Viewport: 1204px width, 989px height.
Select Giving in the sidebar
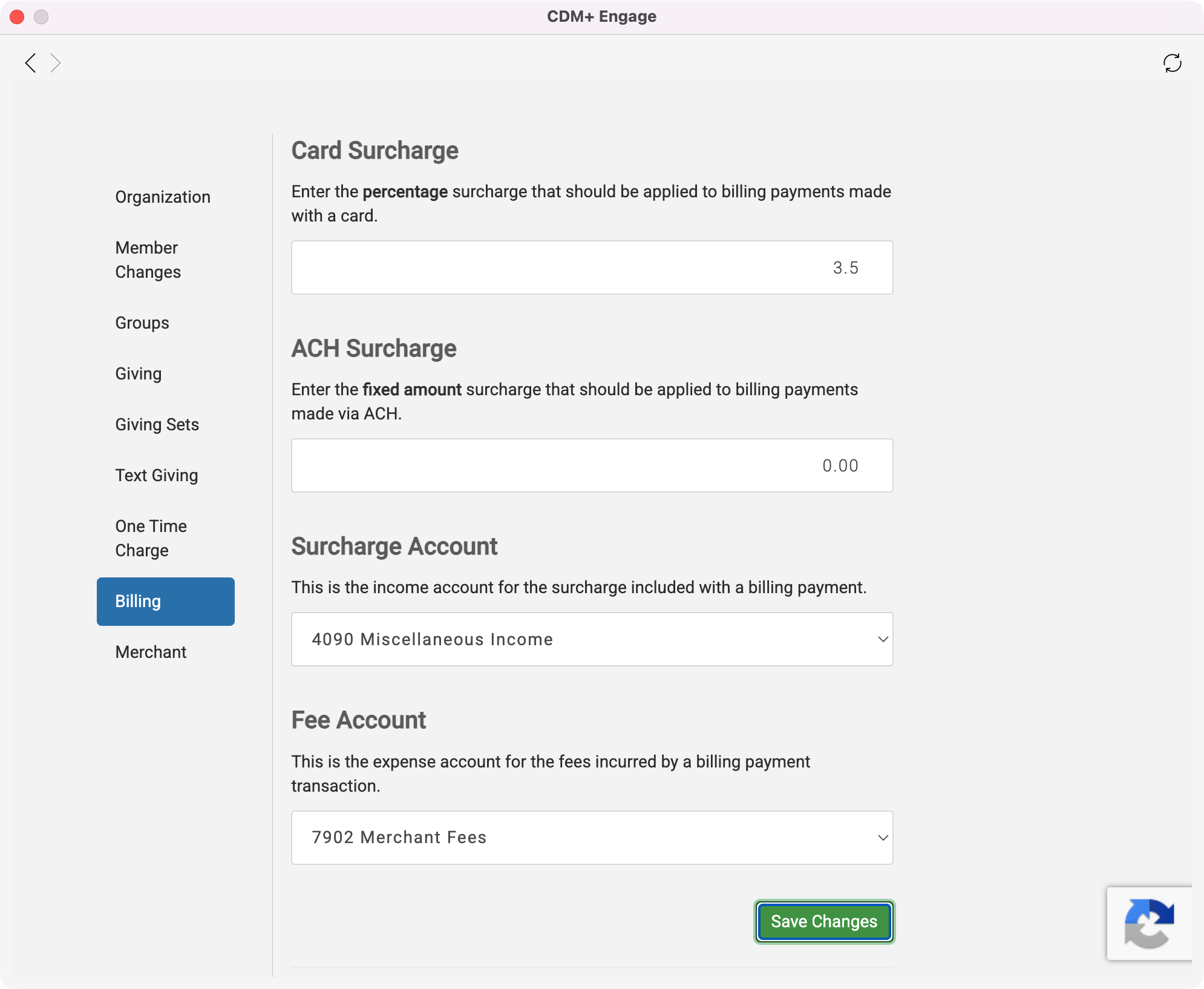(139, 374)
